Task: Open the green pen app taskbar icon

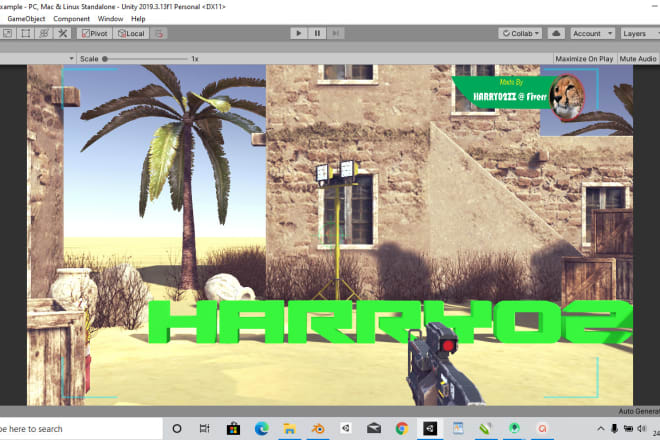Action: coord(486,429)
